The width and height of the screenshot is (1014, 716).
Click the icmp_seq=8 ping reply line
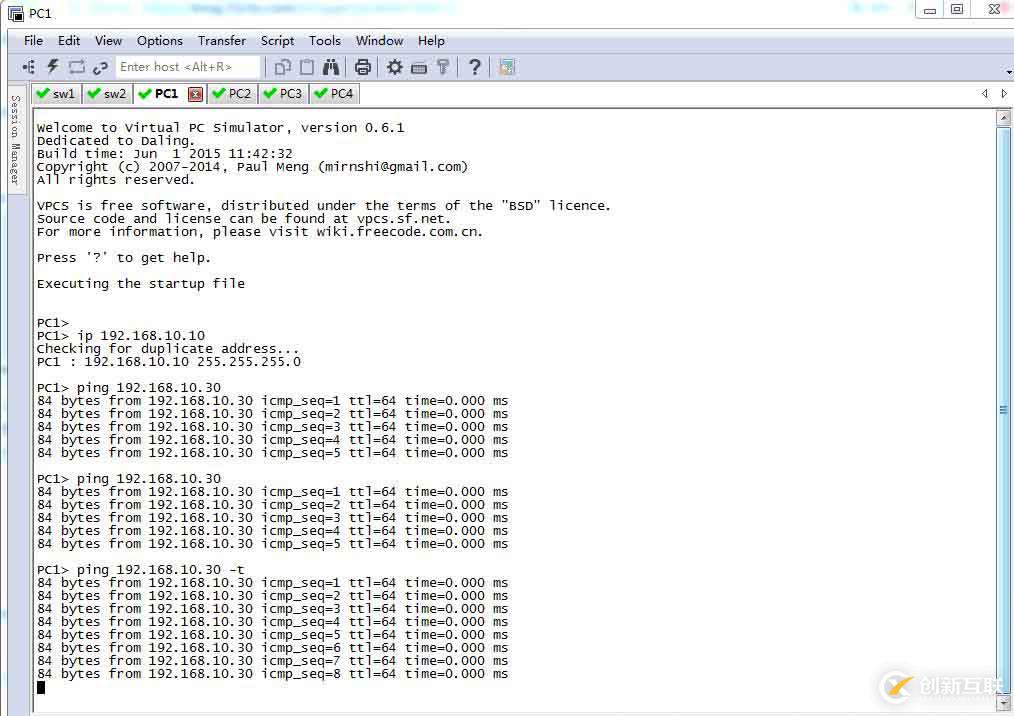tap(272, 674)
